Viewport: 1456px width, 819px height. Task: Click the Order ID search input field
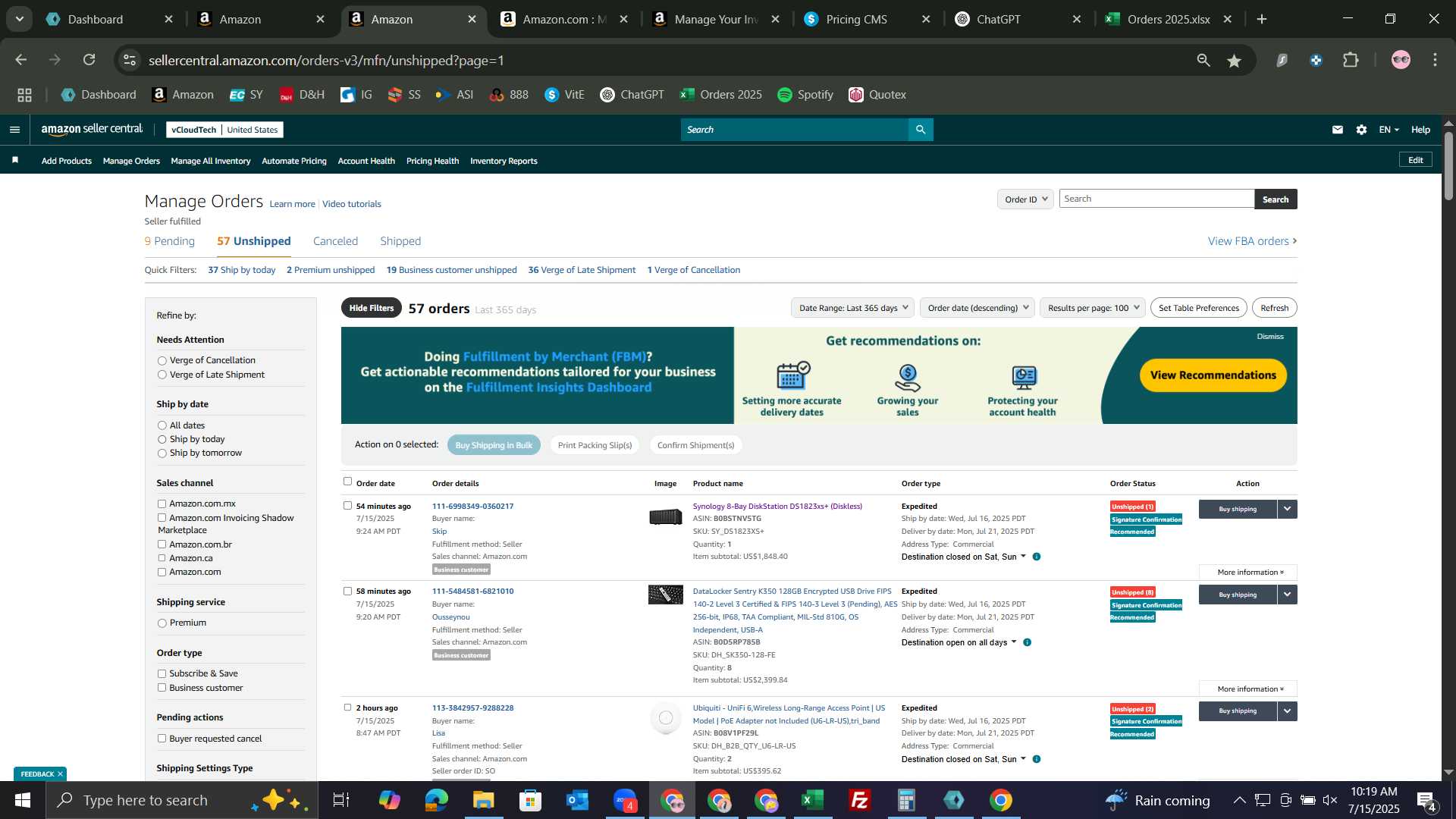coord(1156,199)
